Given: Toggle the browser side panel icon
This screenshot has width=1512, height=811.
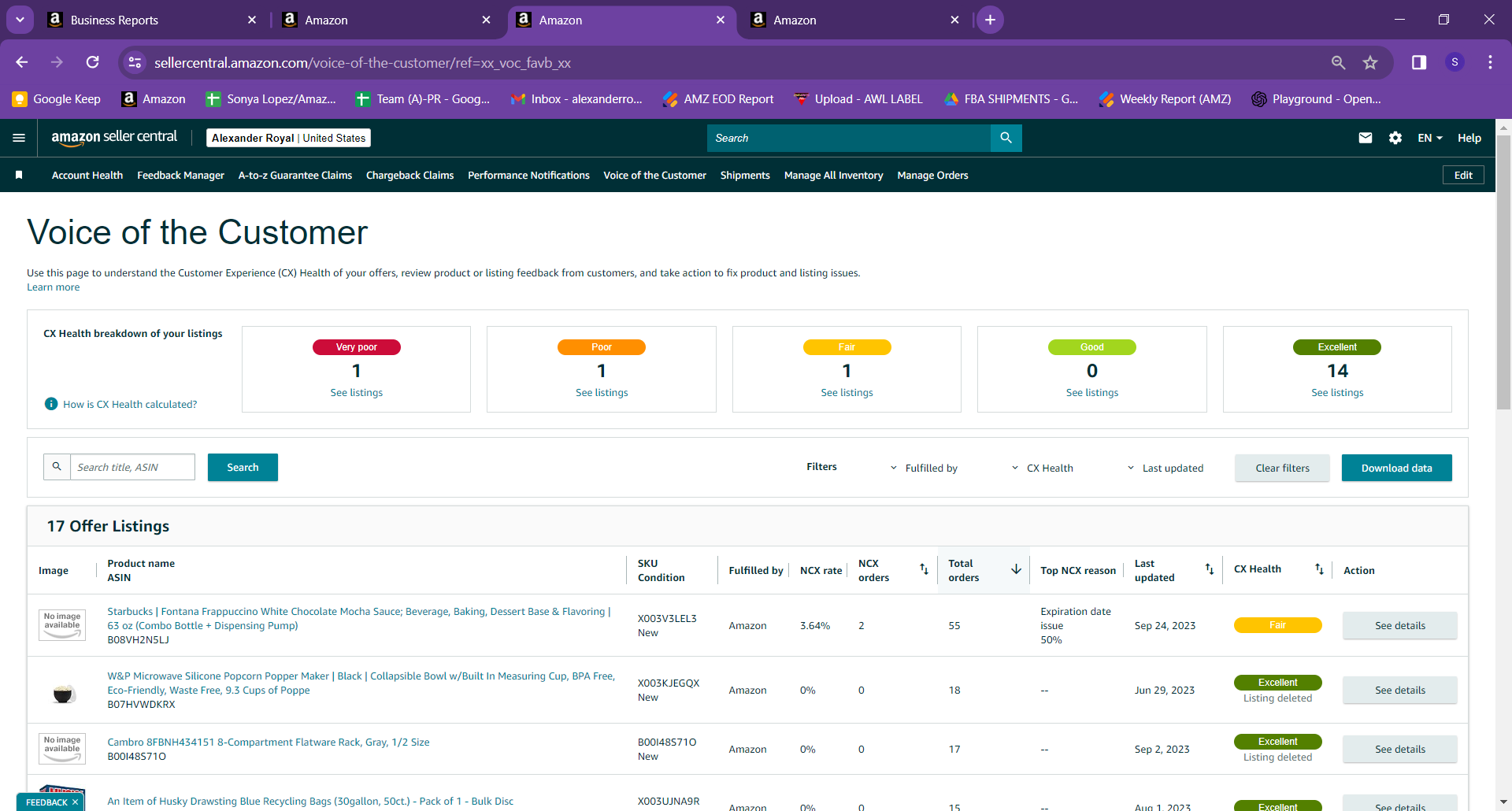Looking at the screenshot, I should click(1419, 62).
